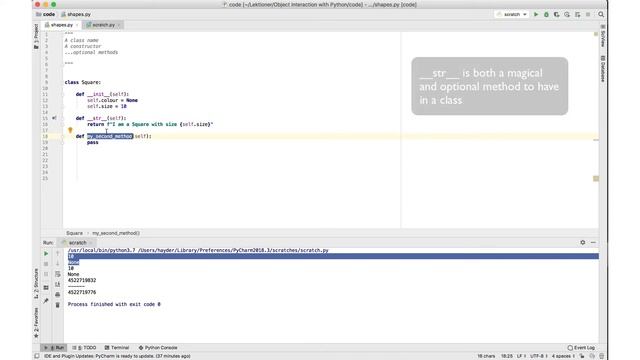Click the Down the Stack Trace arrow

[x=58, y=264]
